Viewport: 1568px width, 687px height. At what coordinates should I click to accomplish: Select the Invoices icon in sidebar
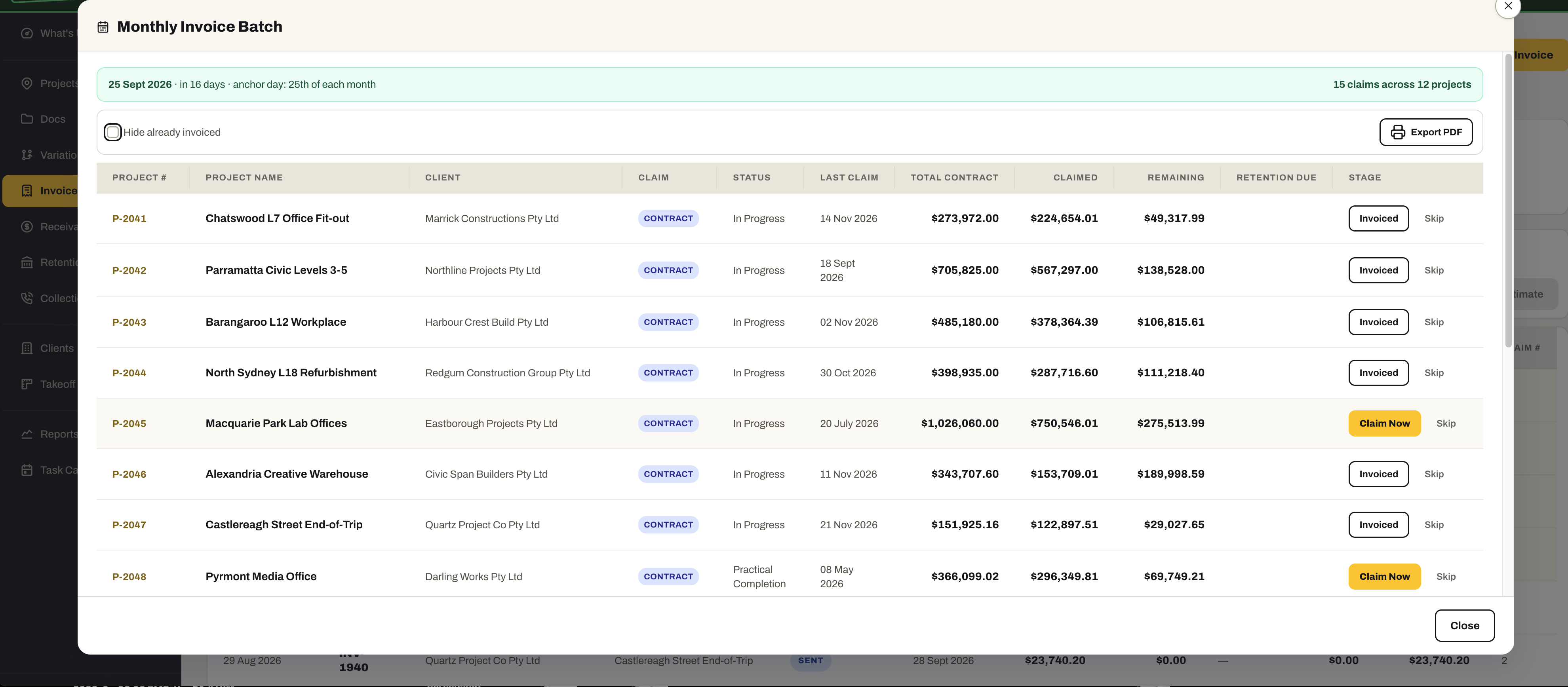coord(27,190)
